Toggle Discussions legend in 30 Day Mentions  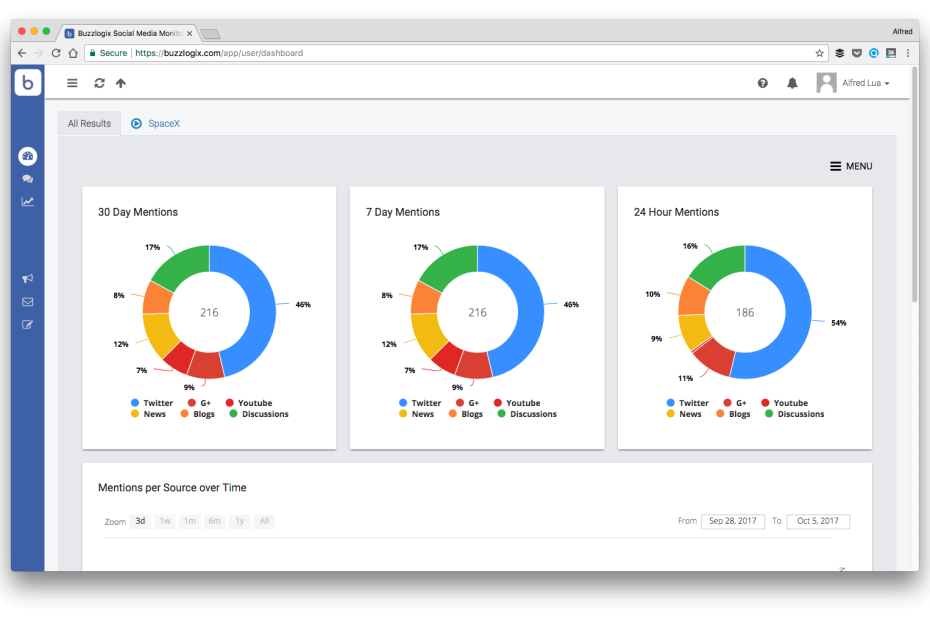(259, 414)
